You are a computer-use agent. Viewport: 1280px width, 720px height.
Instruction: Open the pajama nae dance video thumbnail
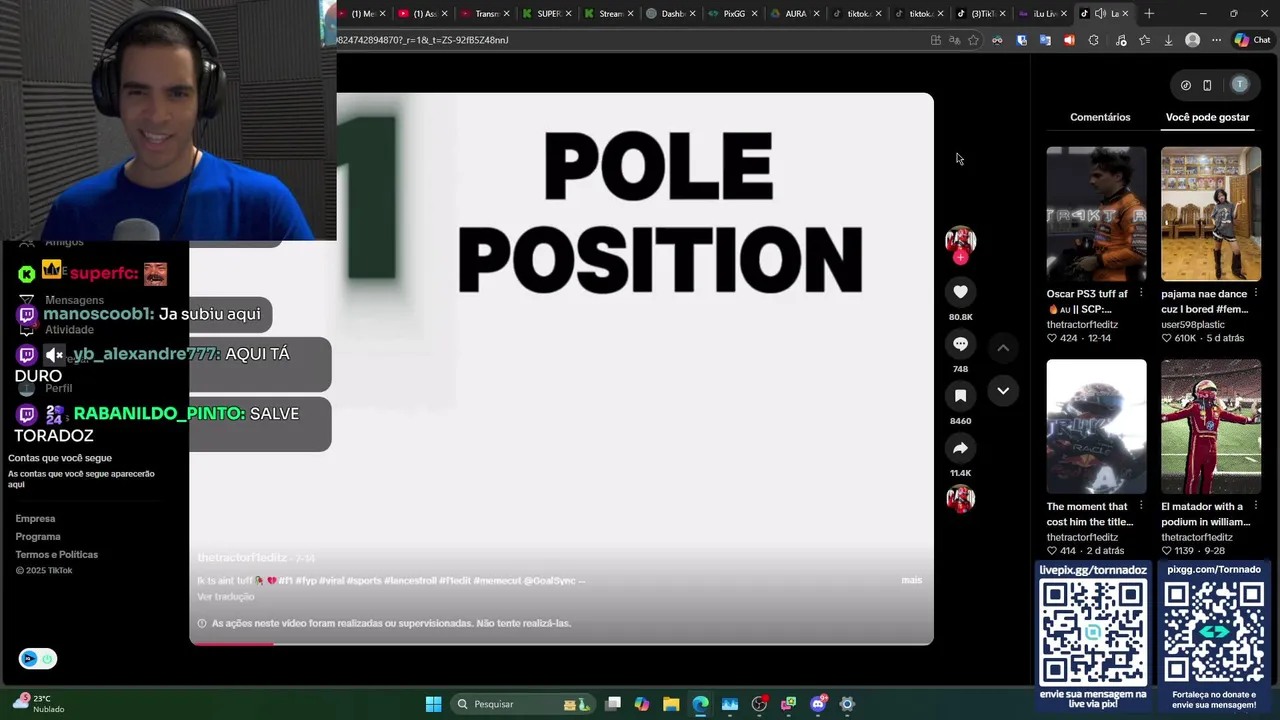[1210, 214]
